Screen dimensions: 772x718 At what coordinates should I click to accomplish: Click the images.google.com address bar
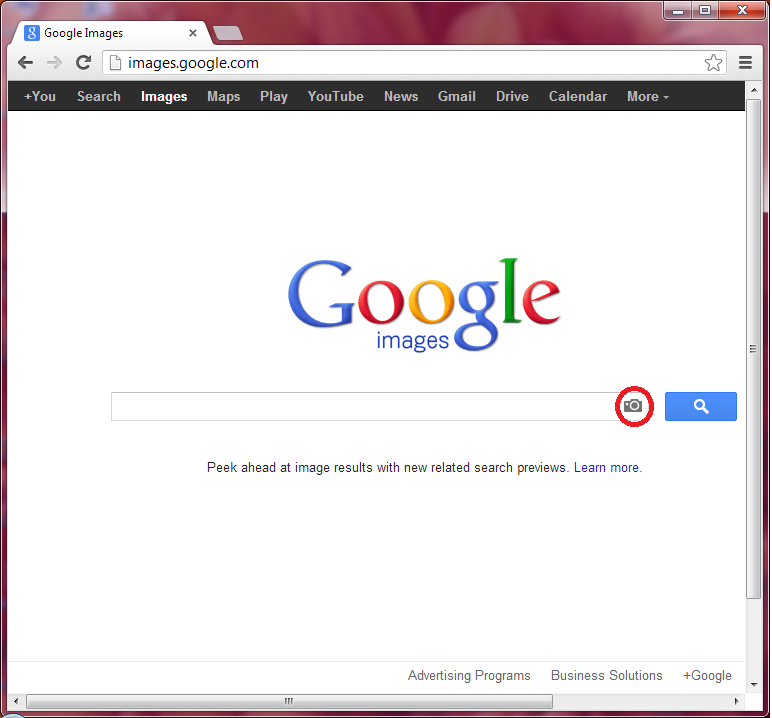pyautogui.click(x=415, y=63)
